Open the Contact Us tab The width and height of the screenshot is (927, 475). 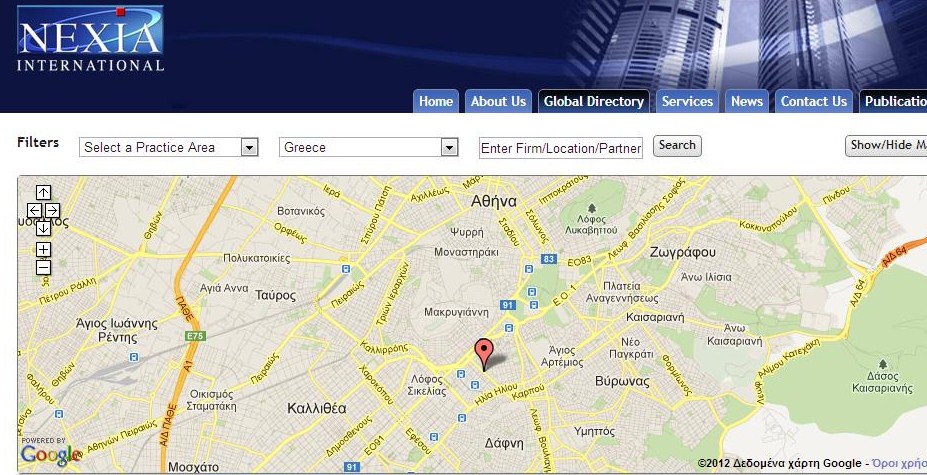click(813, 101)
